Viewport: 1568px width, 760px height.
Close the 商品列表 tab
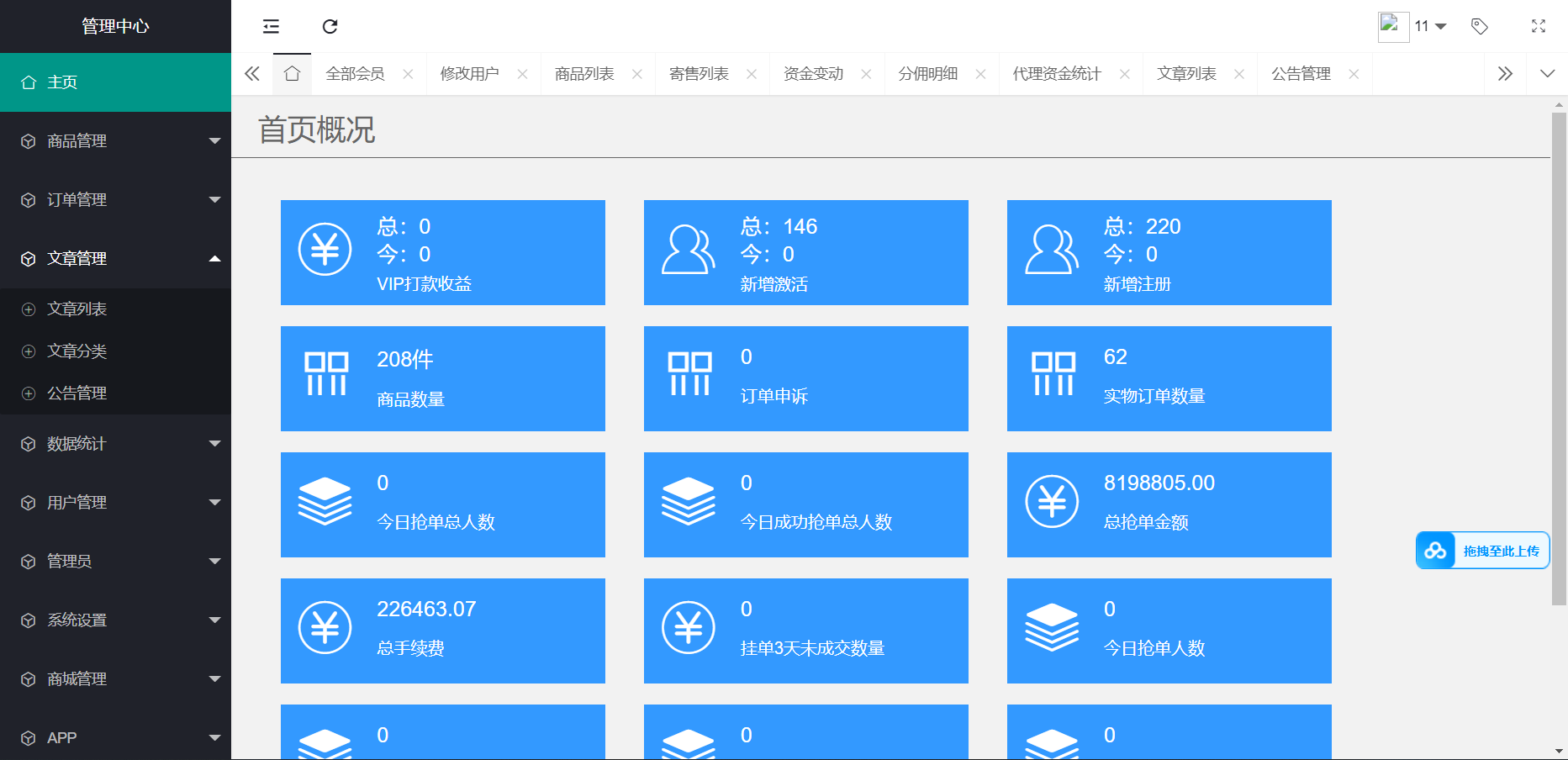pyautogui.click(x=637, y=74)
